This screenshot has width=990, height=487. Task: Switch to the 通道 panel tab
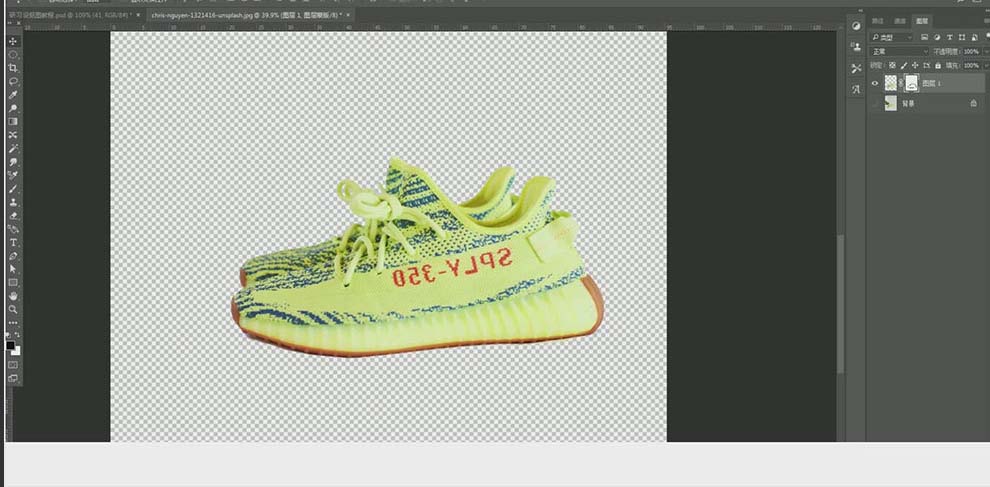click(x=900, y=21)
